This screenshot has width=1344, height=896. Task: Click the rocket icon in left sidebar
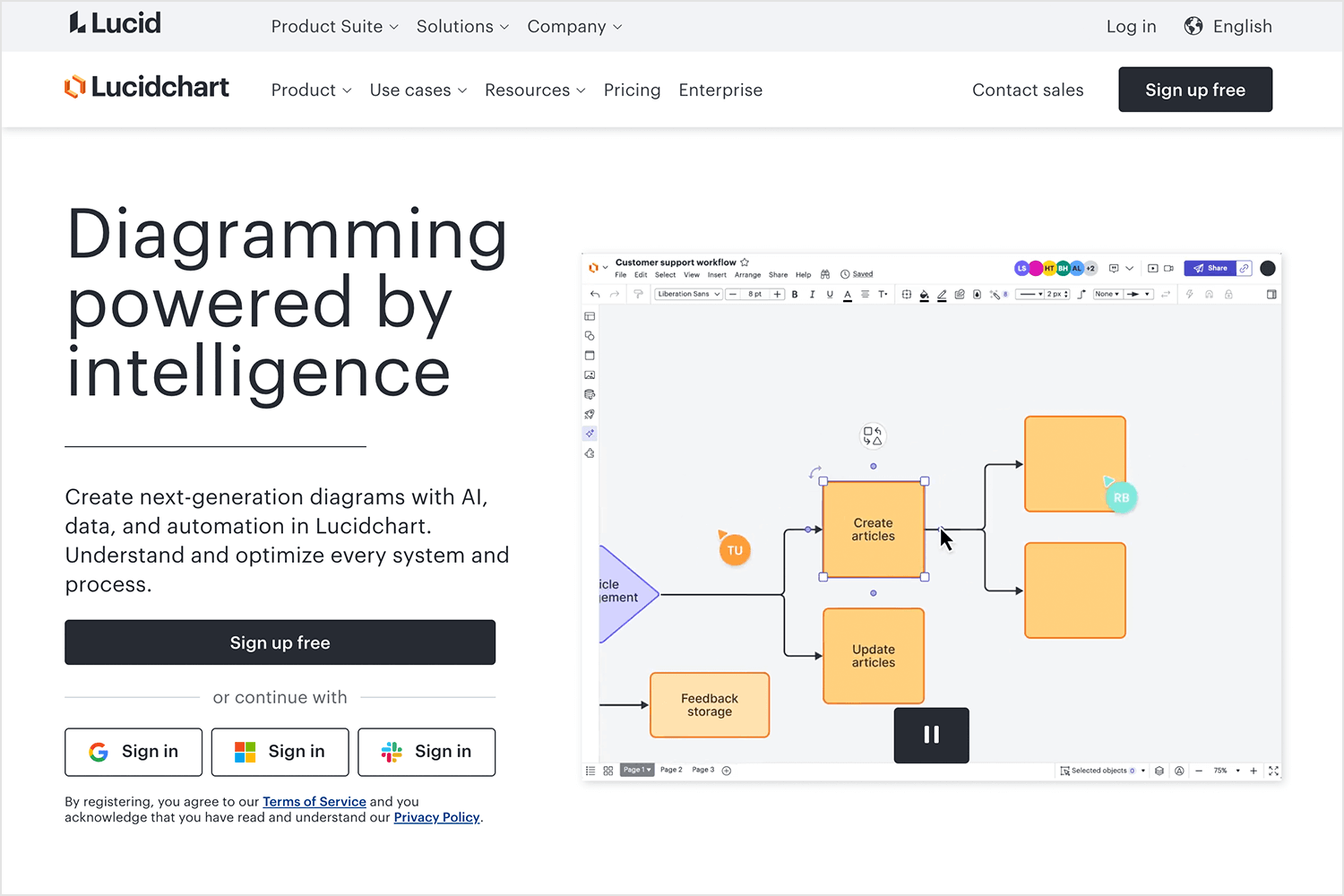590,414
